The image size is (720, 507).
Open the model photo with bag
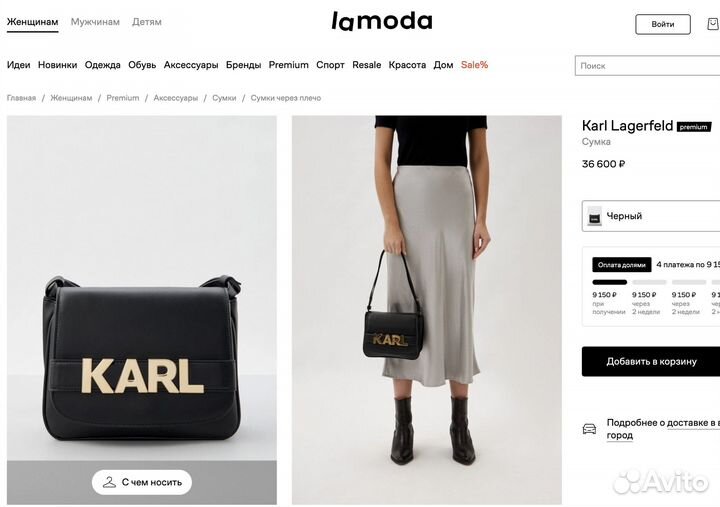pyautogui.click(x=427, y=310)
